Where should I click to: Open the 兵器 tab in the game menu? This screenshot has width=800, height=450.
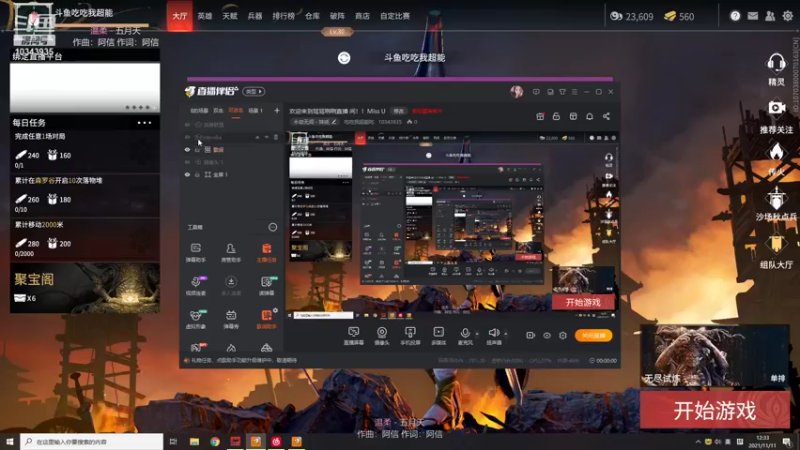point(255,16)
